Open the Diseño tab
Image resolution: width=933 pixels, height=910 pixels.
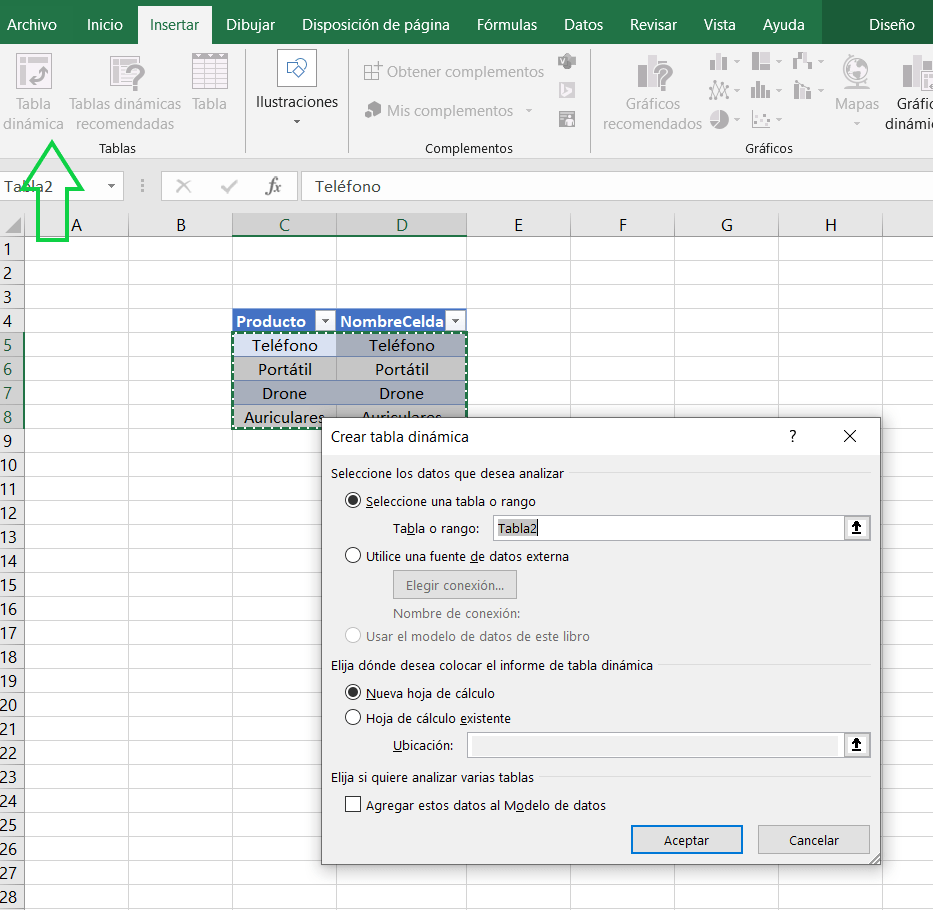(891, 24)
